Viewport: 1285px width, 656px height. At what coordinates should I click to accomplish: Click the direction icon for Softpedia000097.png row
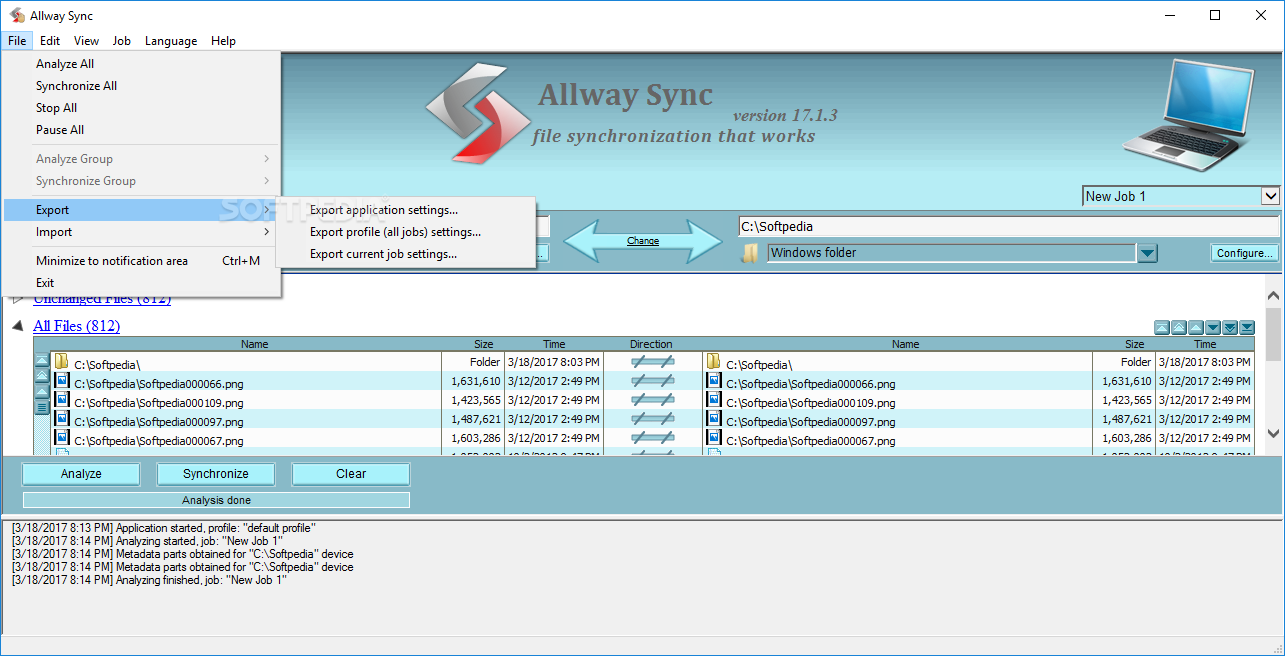(x=652, y=419)
